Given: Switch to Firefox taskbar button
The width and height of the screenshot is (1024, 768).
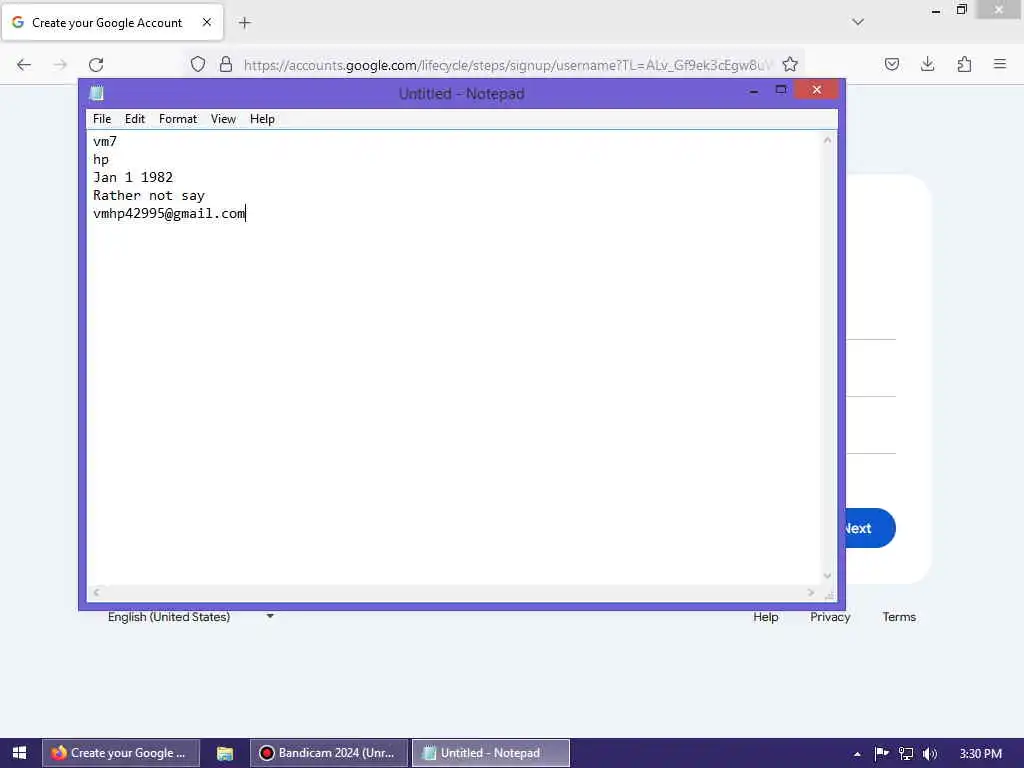Looking at the screenshot, I should point(121,753).
